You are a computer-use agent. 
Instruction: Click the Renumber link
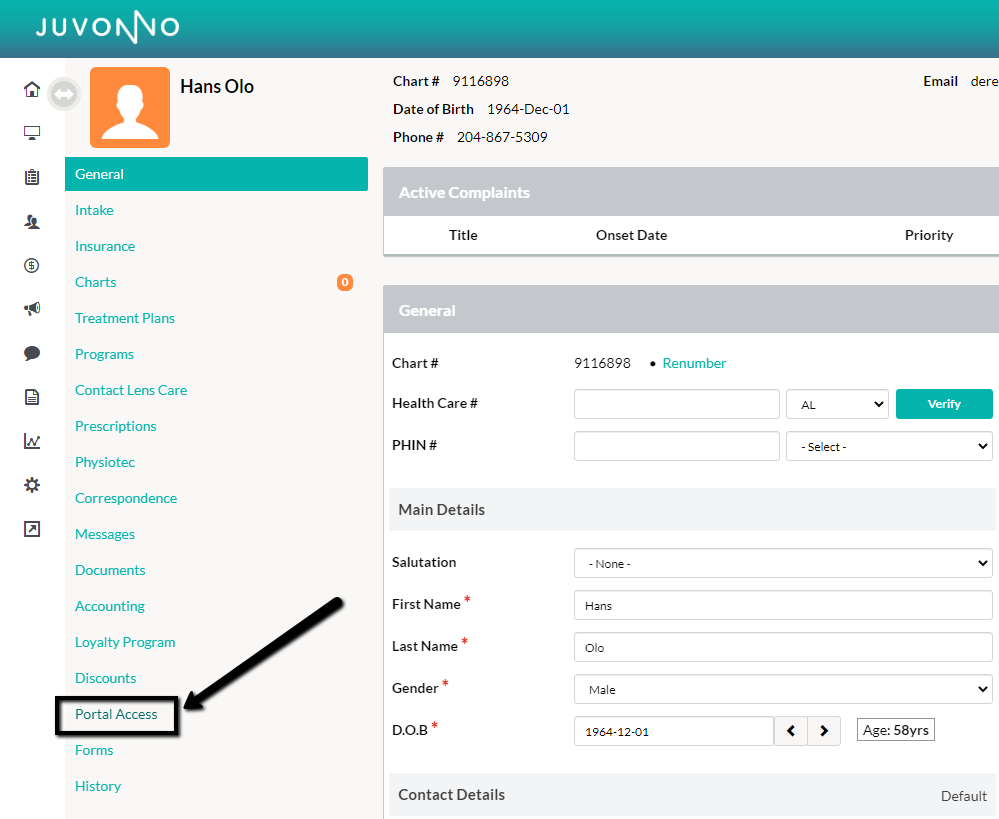coord(694,363)
